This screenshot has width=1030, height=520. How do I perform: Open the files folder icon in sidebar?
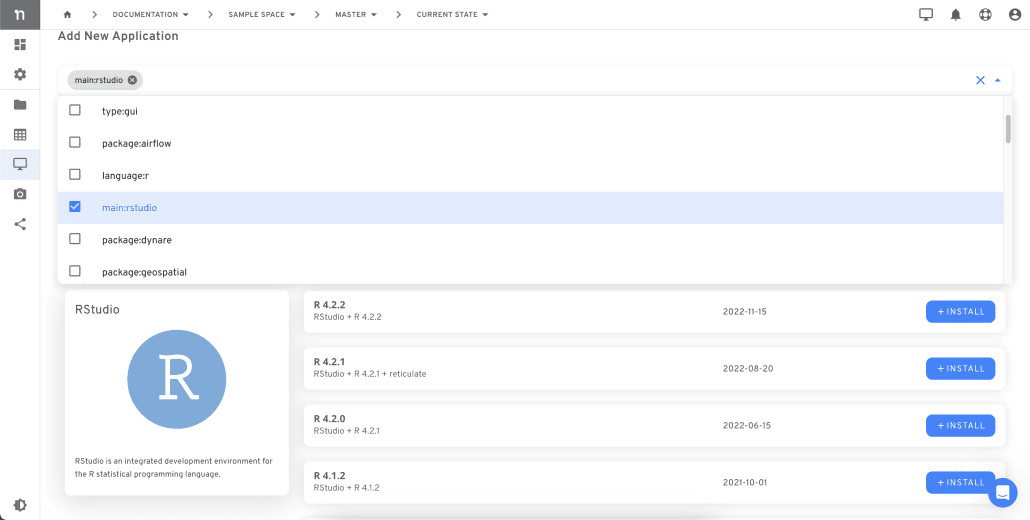pos(20,104)
